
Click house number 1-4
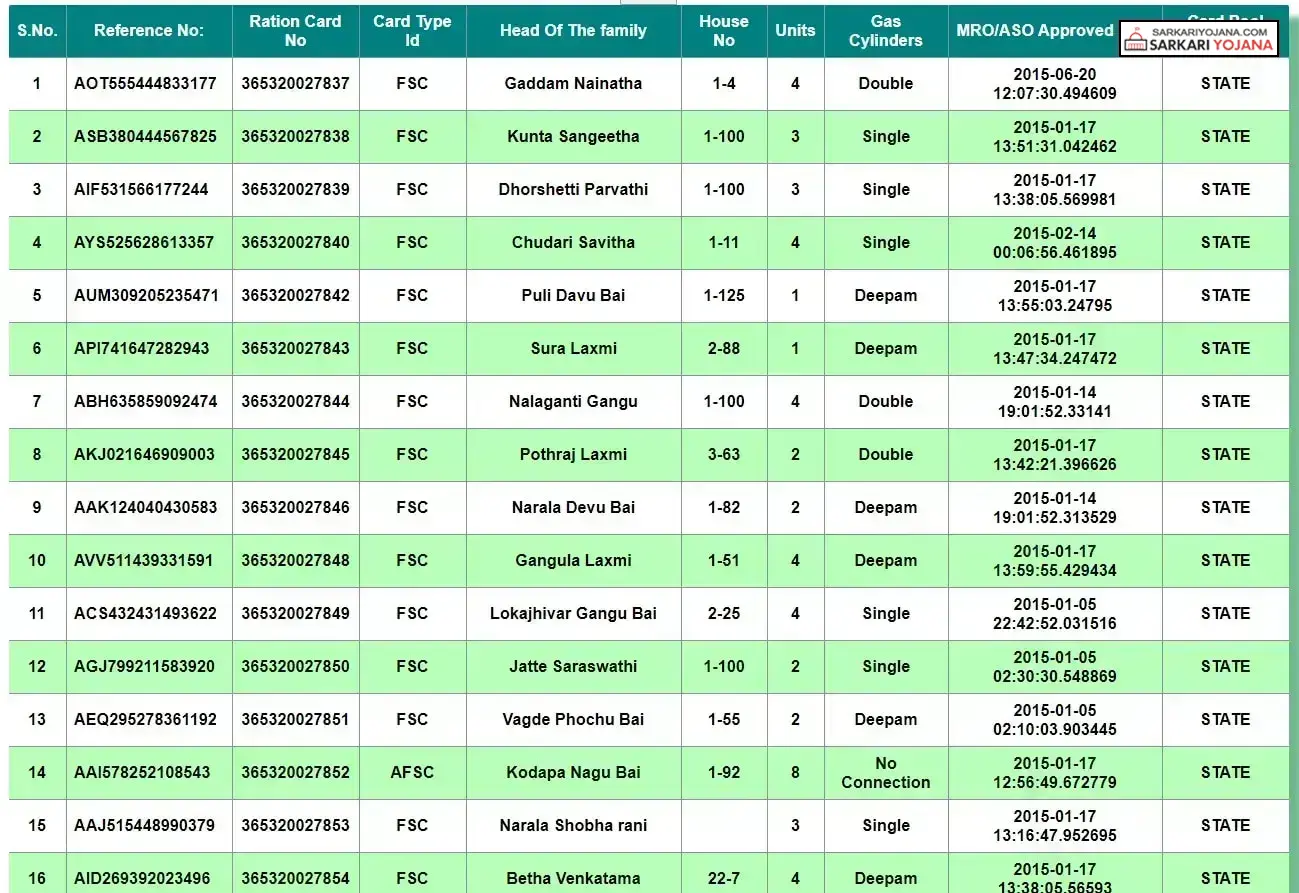(724, 84)
